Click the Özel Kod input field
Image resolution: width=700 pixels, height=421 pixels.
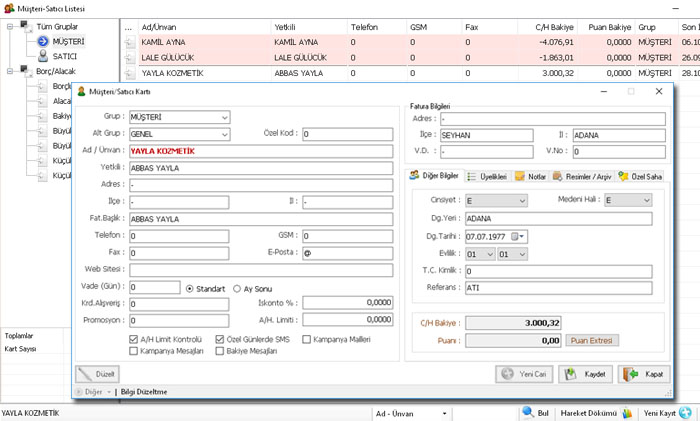[x=347, y=134]
